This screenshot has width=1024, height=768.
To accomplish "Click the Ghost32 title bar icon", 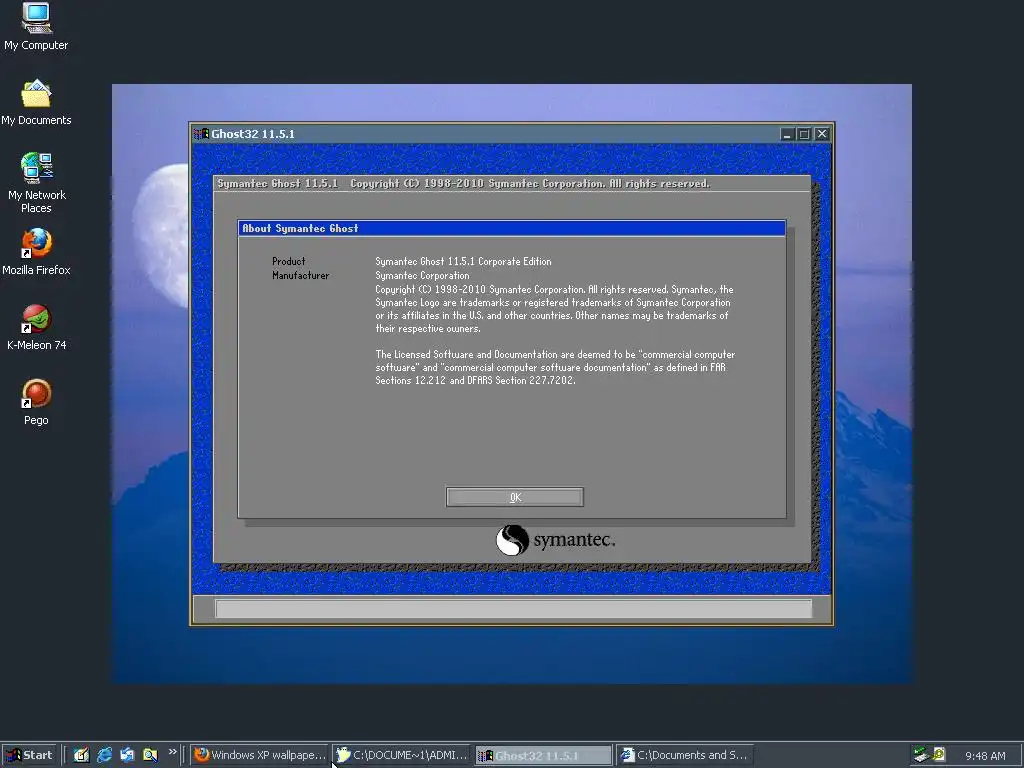I will pyautogui.click(x=201, y=134).
